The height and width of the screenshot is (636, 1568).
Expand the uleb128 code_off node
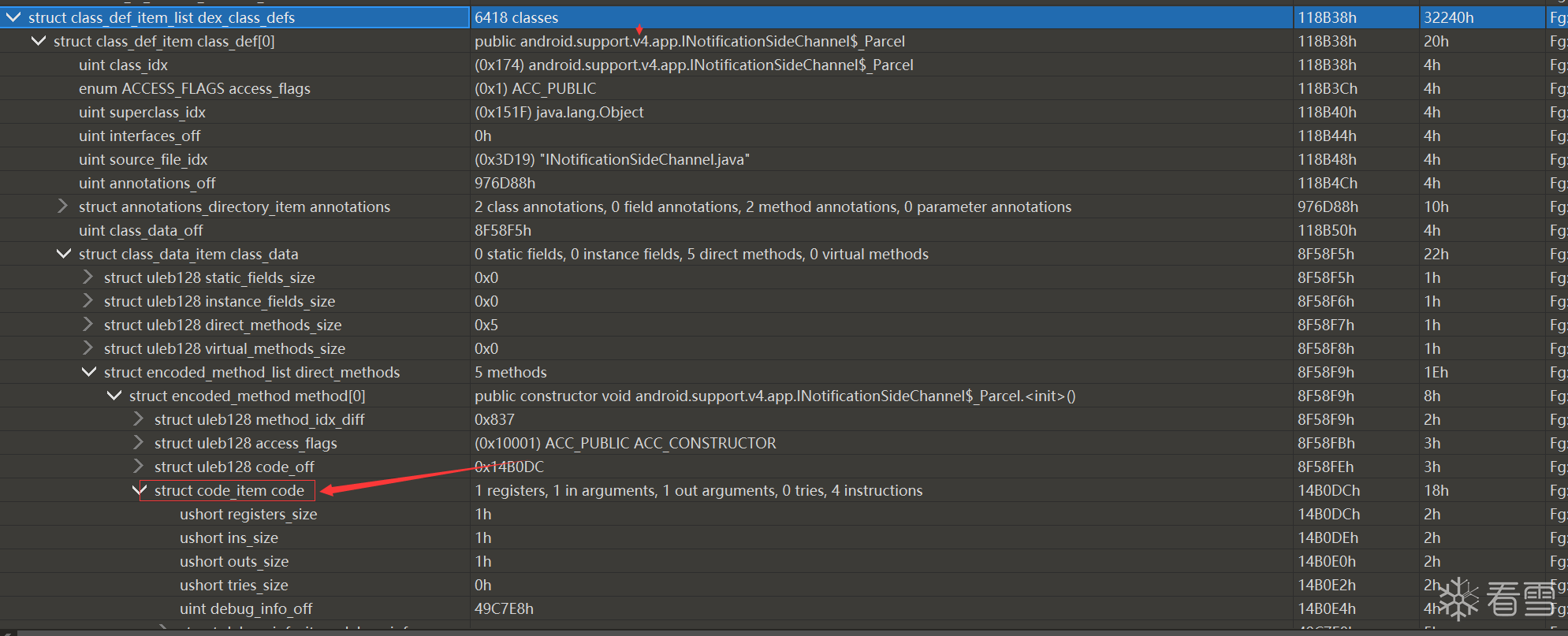point(139,467)
